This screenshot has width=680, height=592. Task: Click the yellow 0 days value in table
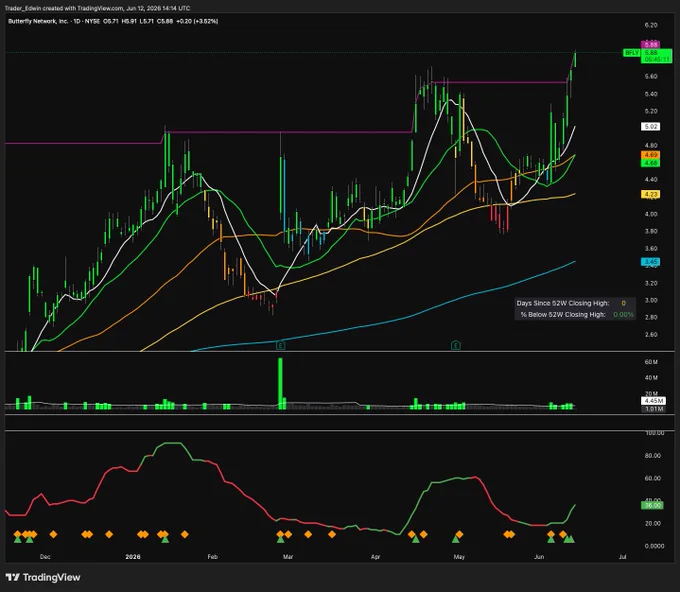click(x=624, y=303)
